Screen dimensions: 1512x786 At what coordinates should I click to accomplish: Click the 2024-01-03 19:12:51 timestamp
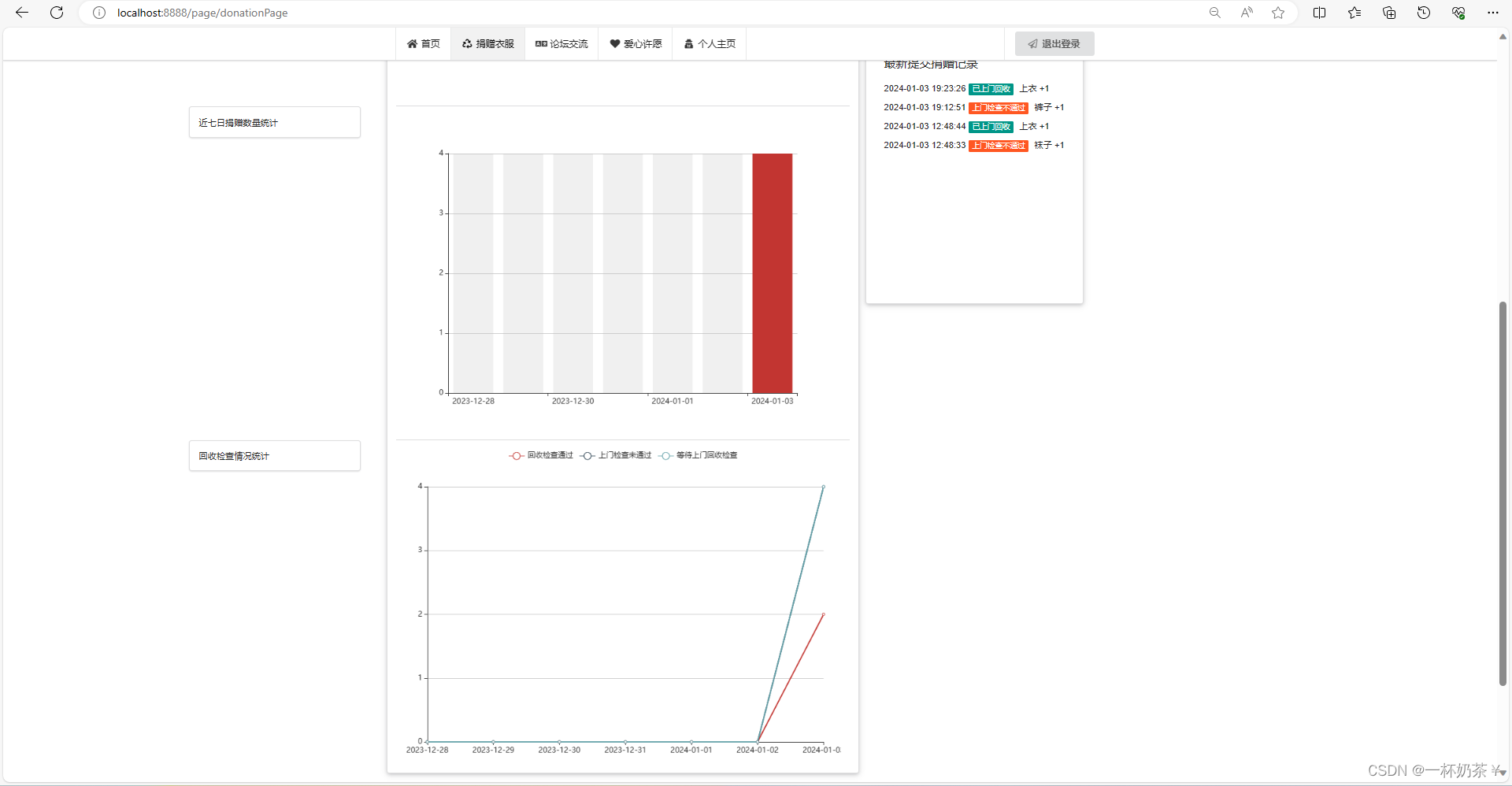tap(925, 108)
